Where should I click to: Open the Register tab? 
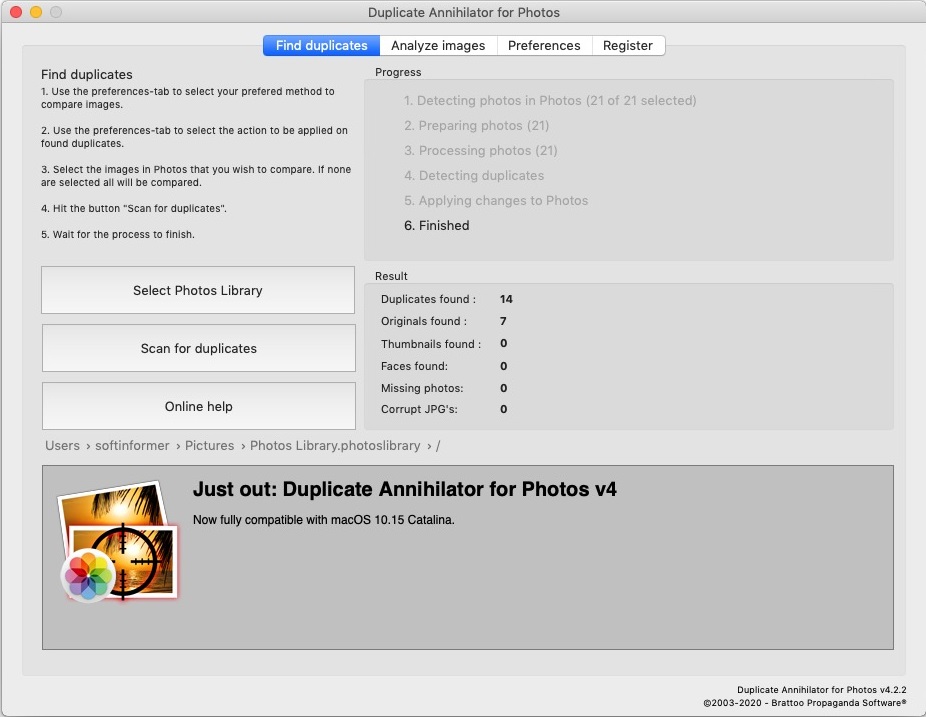coord(628,45)
